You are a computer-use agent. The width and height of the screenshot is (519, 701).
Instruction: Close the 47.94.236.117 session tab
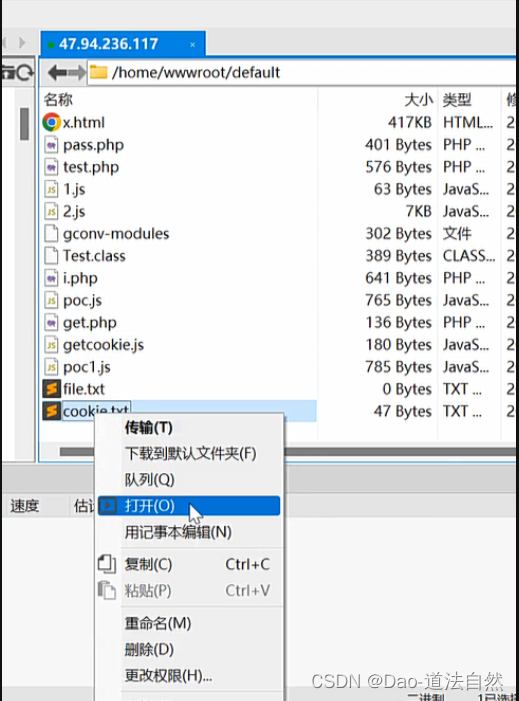pos(192,45)
